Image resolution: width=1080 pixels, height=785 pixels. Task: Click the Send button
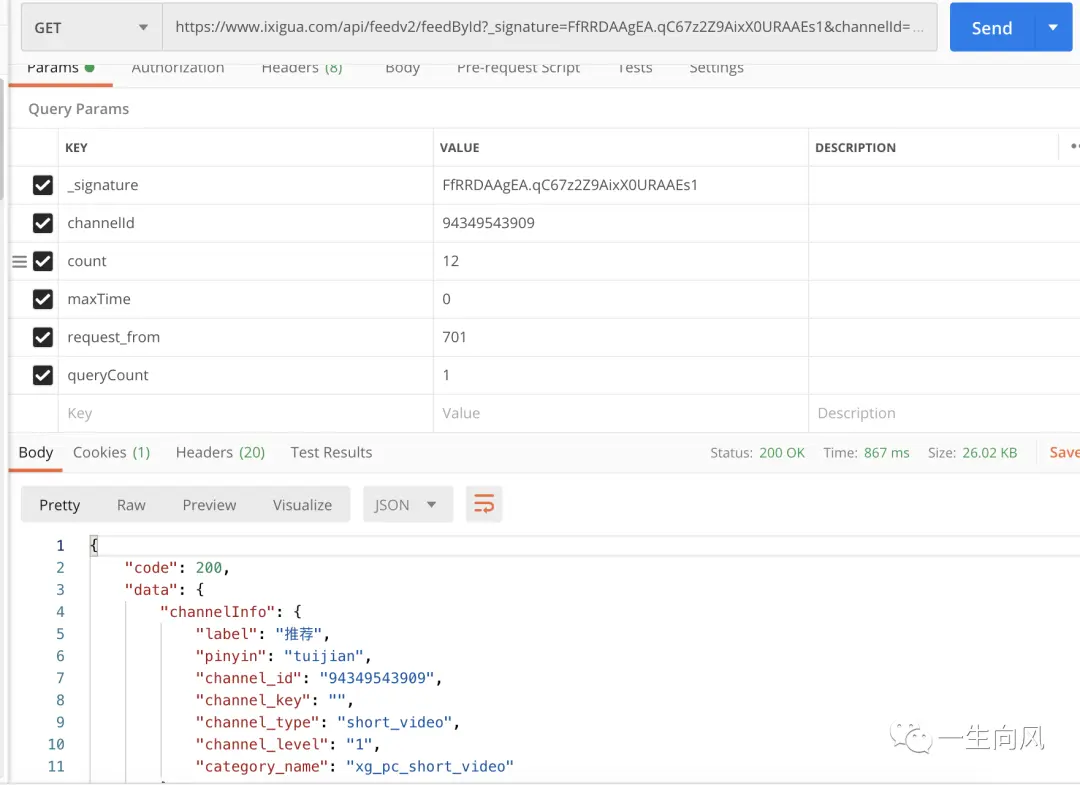(992, 28)
